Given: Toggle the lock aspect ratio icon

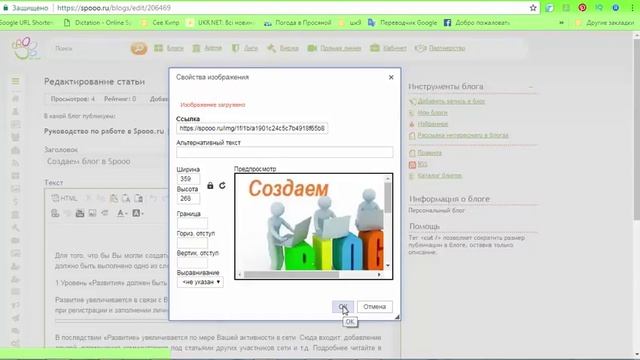Looking at the screenshot, I should 210,186.
